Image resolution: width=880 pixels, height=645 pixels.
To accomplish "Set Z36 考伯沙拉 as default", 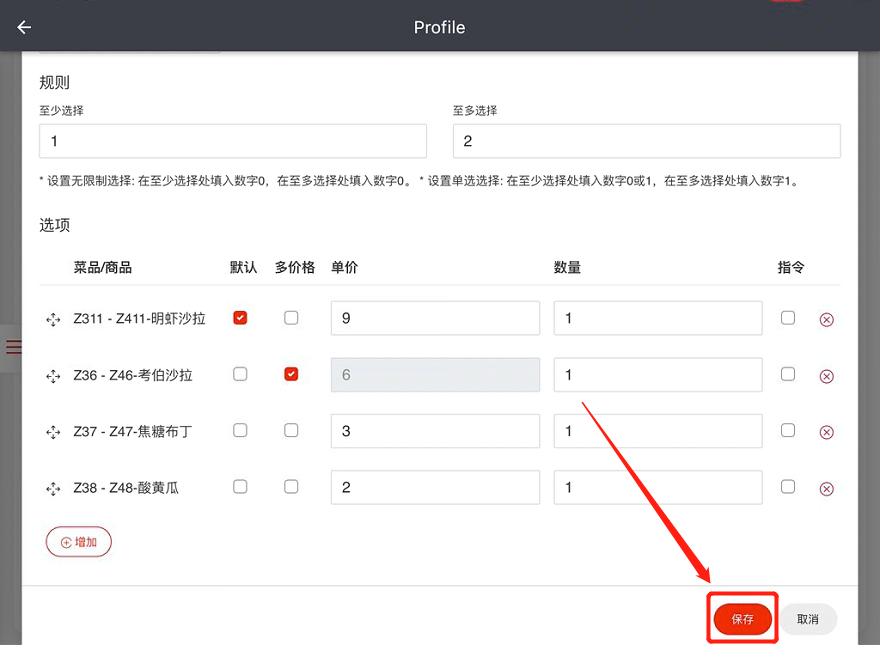I will (240, 374).
